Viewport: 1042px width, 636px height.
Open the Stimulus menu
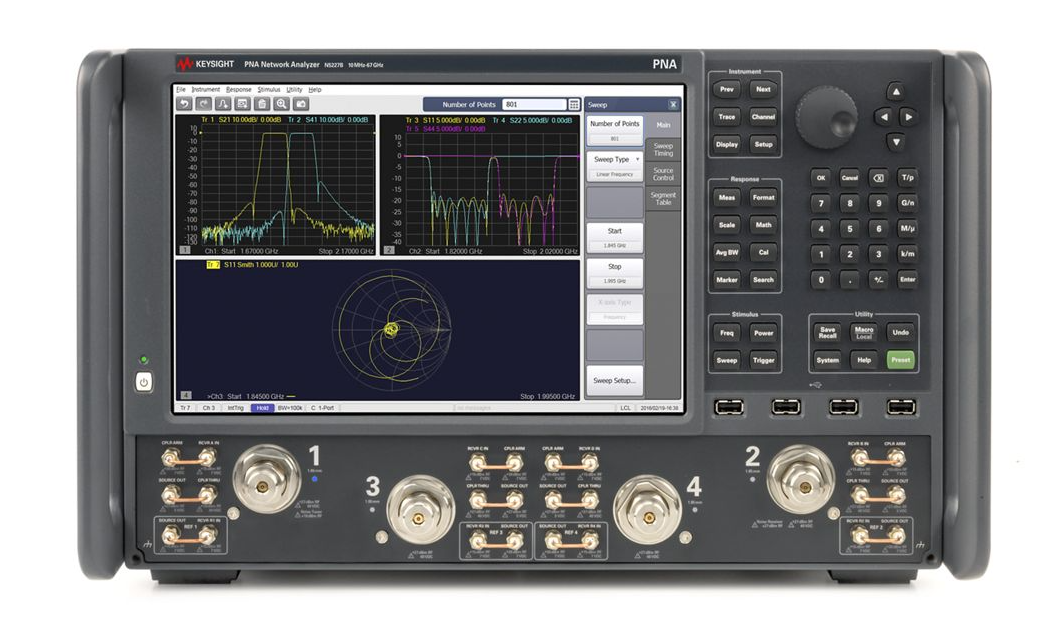(269, 89)
